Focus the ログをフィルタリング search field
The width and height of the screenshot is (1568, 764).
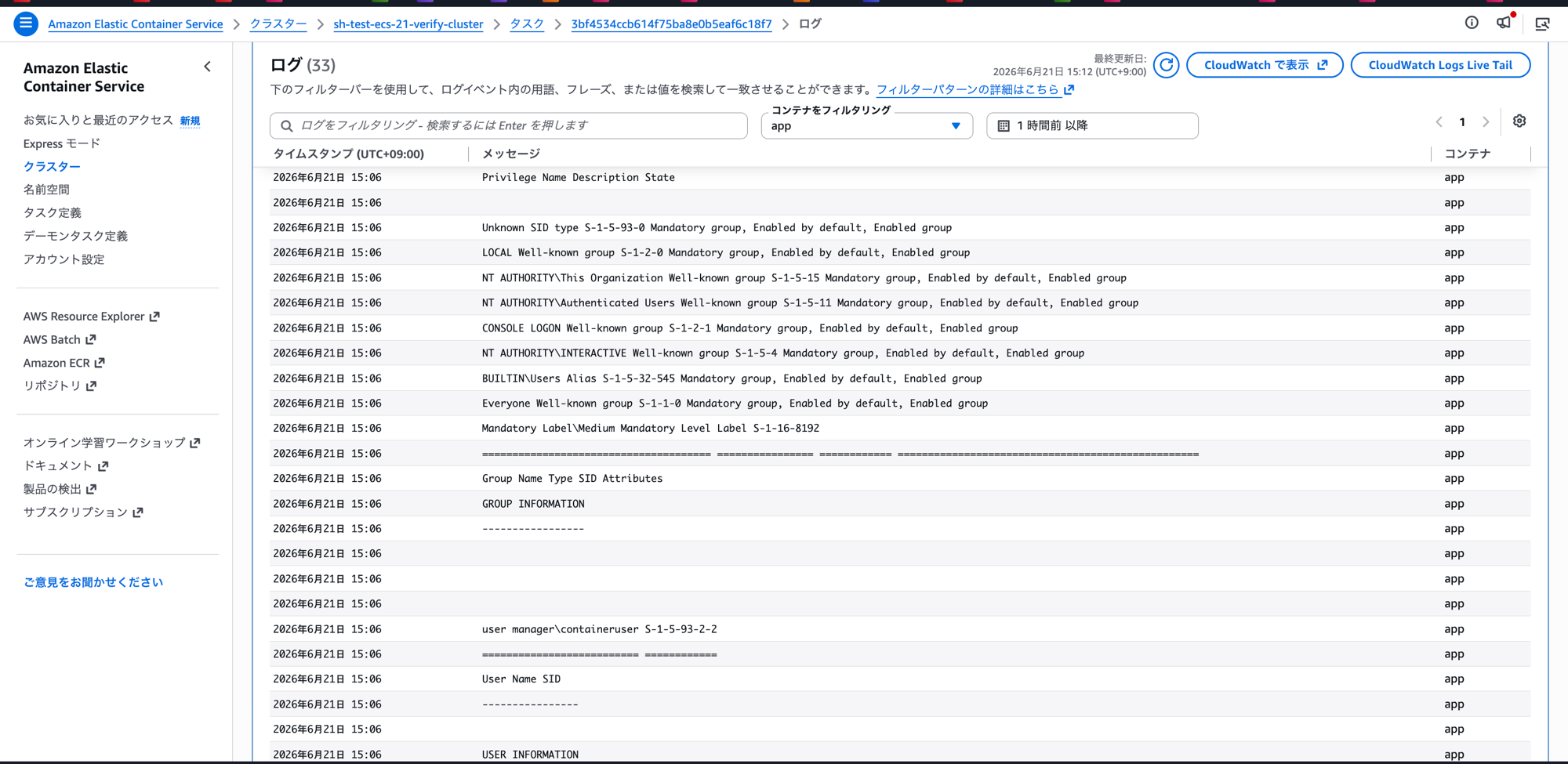tap(508, 125)
